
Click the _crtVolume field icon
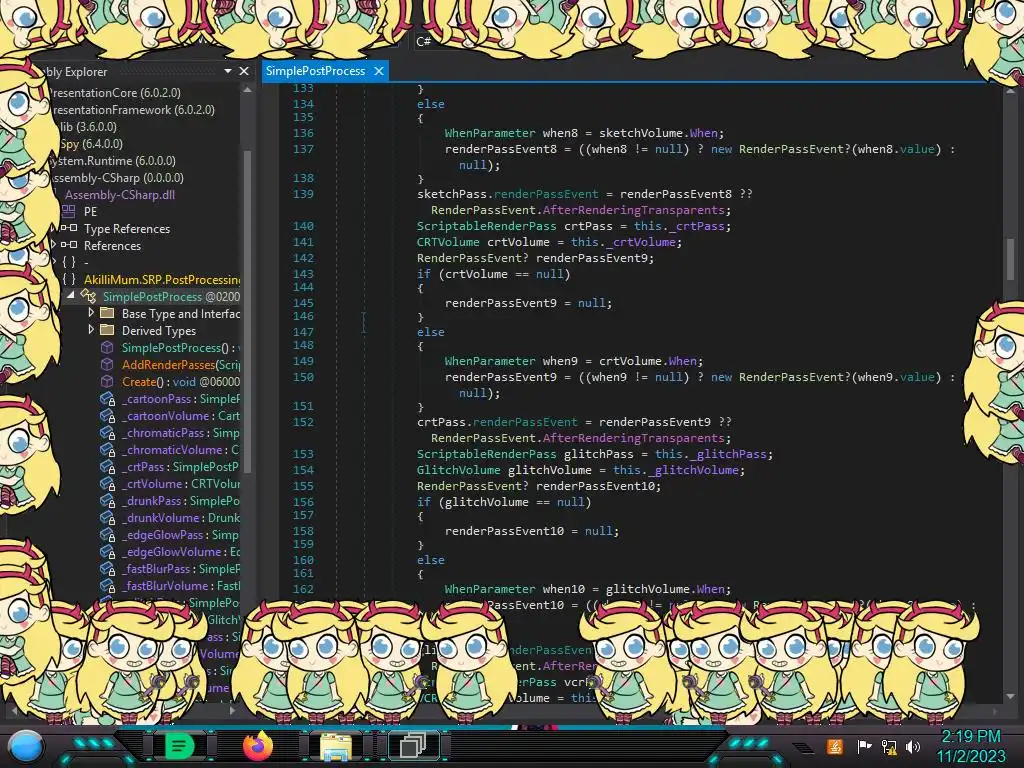click(x=107, y=483)
